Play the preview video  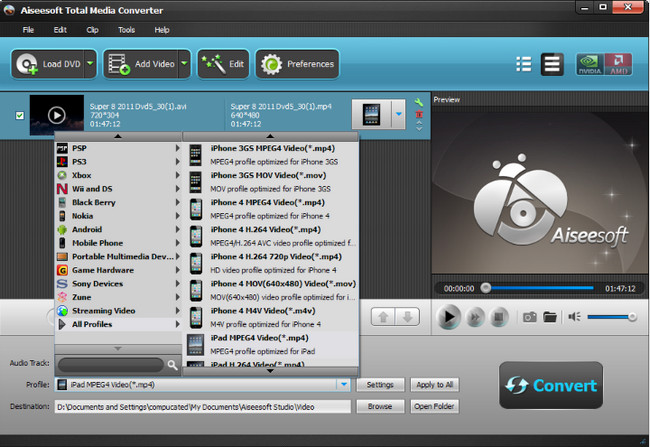coord(449,317)
